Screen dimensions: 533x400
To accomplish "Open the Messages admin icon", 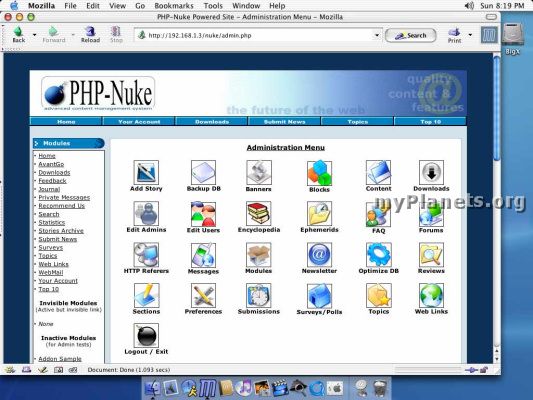I will click(x=203, y=255).
